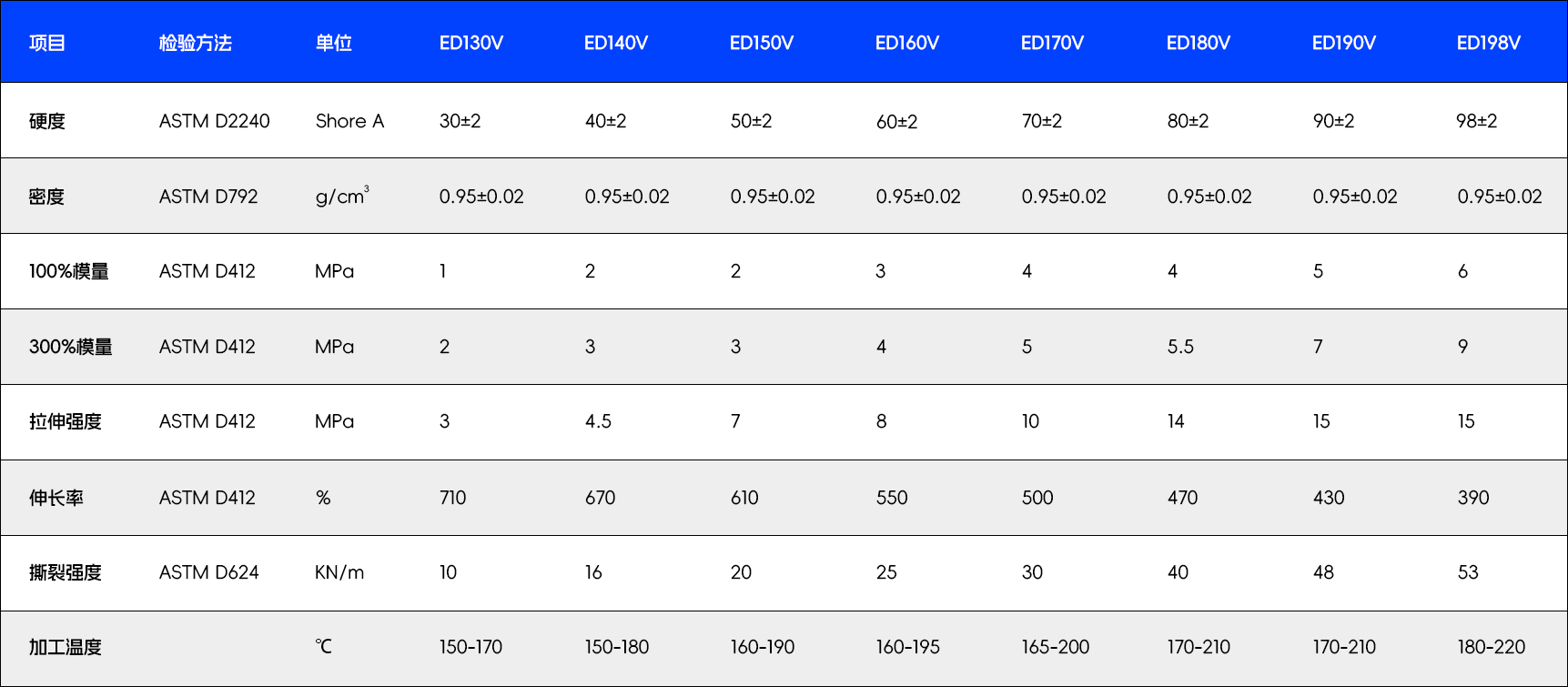
Task: Select the 4.5 tensile strength value
Action: 598,421
